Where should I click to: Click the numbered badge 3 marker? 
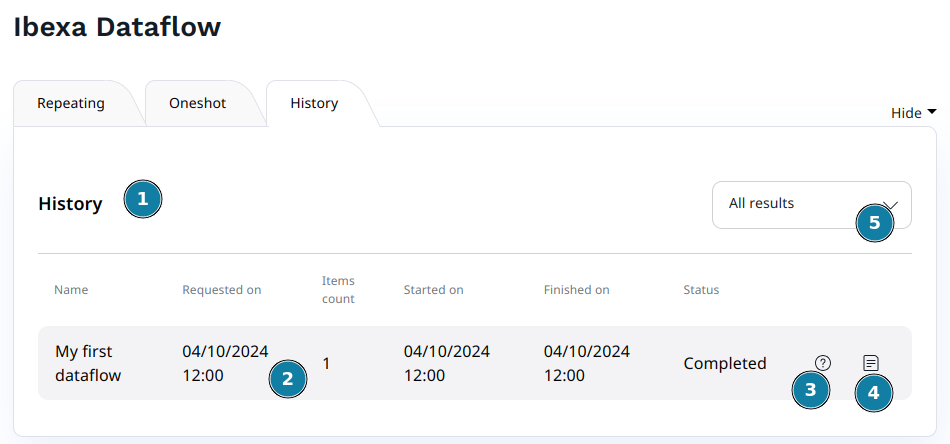tap(811, 390)
